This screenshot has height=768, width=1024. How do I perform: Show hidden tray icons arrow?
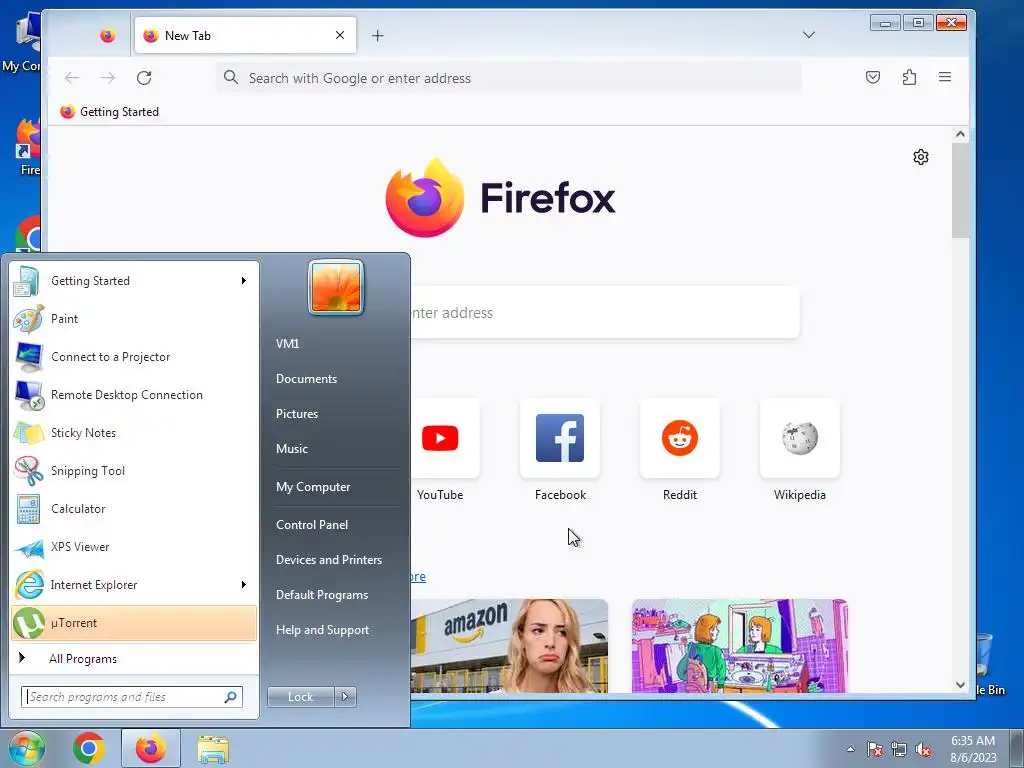850,749
